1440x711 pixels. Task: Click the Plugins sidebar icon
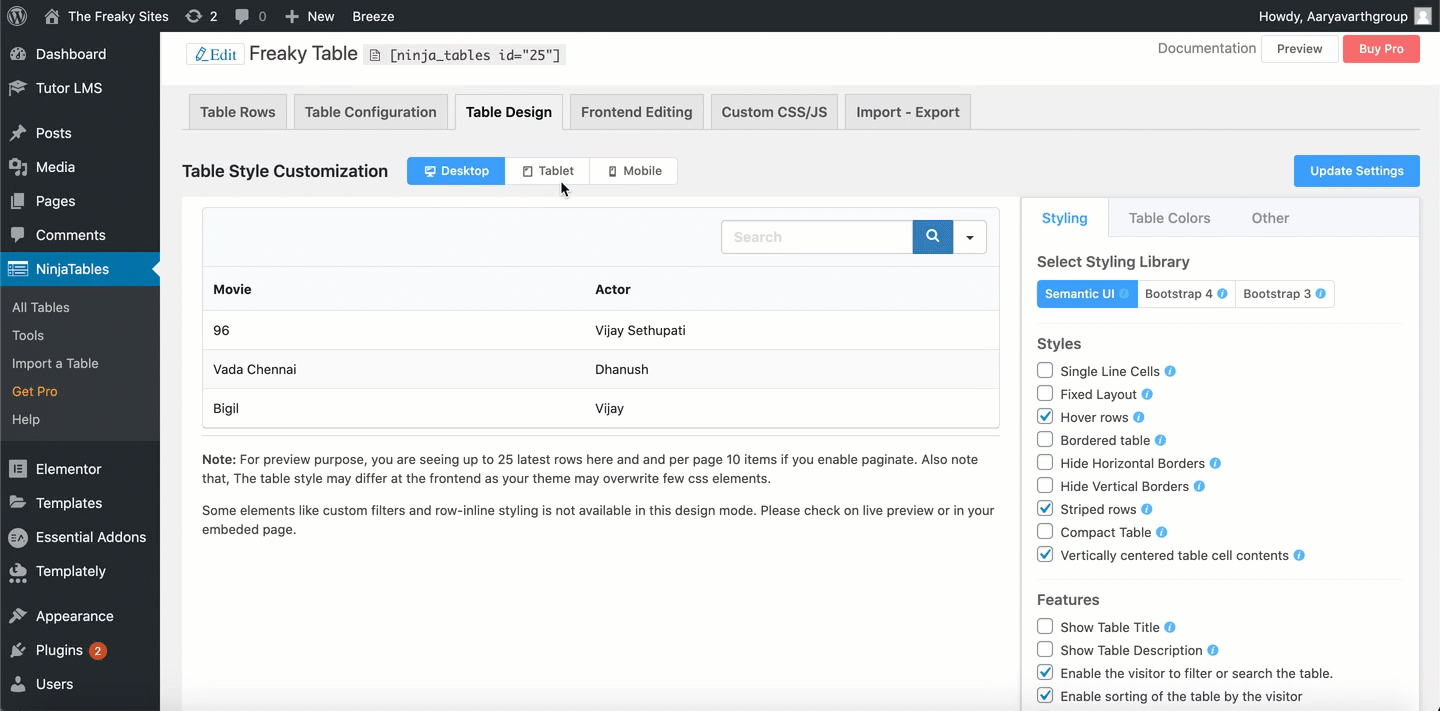point(17,650)
